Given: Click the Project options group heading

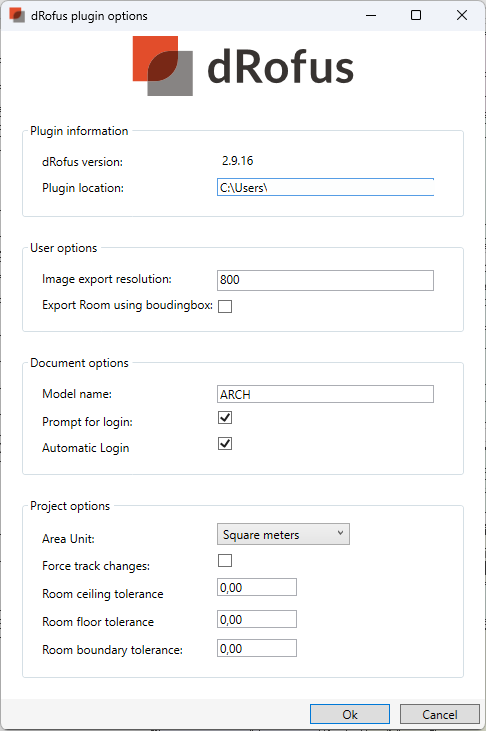Looking at the screenshot, I should pyautogui.click(x=70, y=506).
